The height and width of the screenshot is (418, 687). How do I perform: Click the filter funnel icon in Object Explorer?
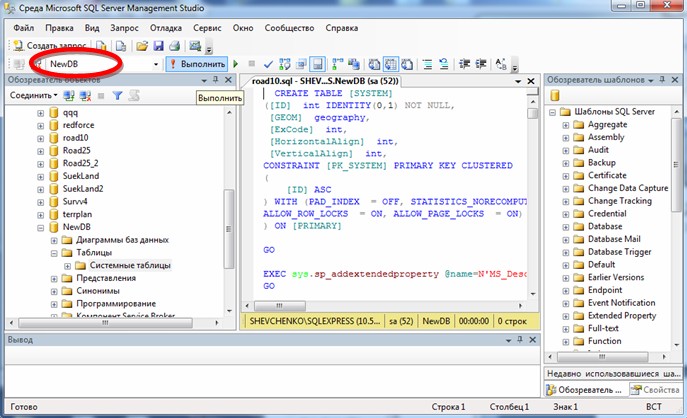coord(116,96)
